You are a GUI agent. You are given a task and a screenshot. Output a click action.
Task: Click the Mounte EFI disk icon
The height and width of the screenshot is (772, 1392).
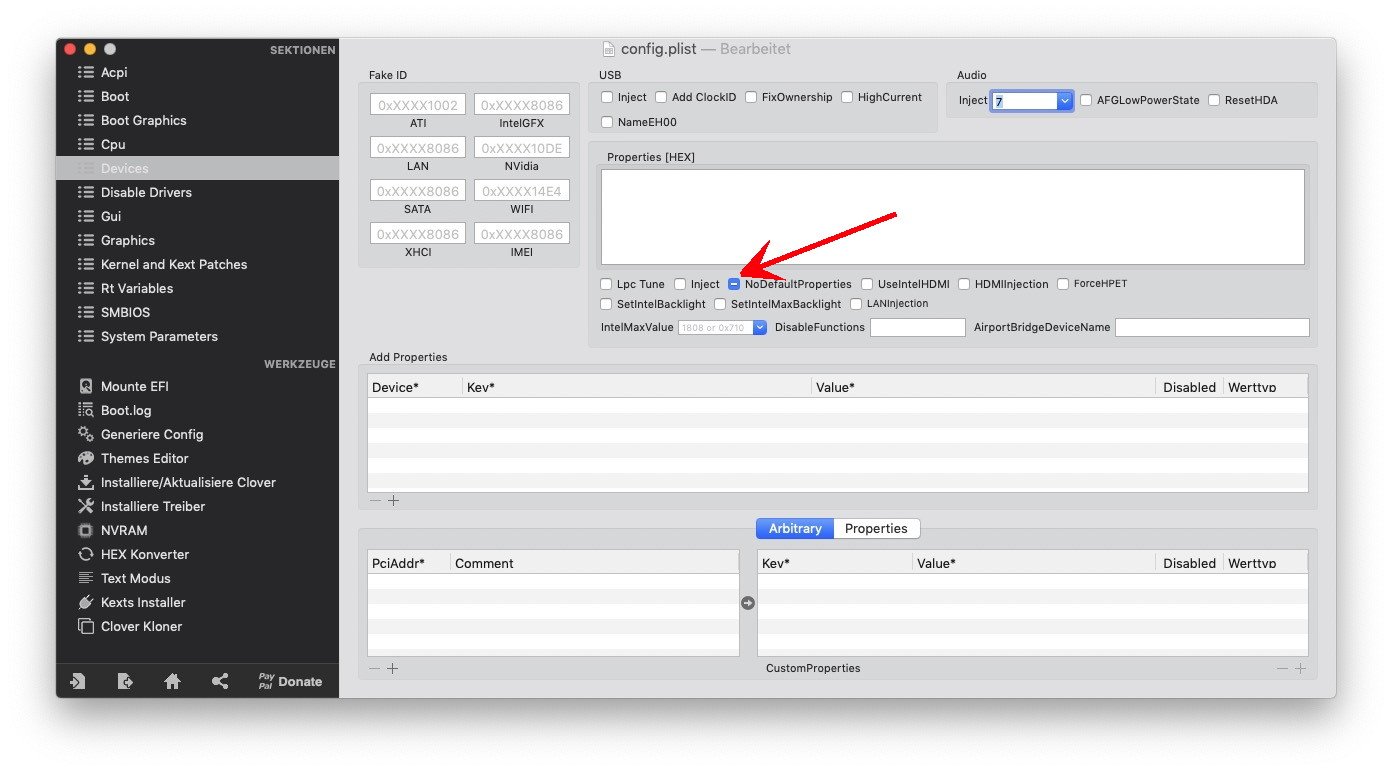pos(86,386)
